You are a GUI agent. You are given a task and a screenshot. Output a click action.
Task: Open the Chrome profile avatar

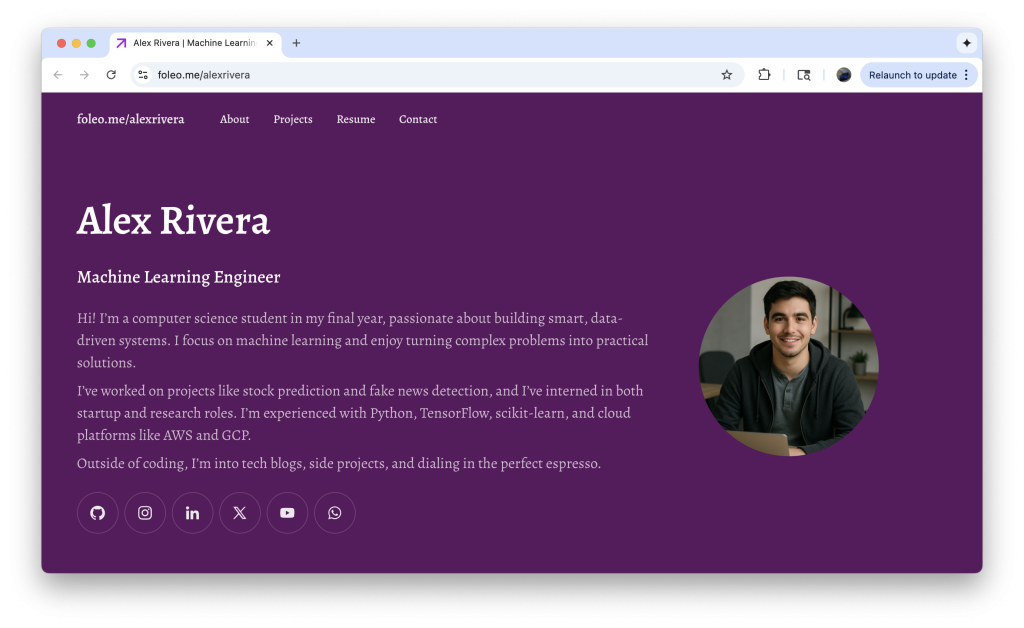(843, 75)
